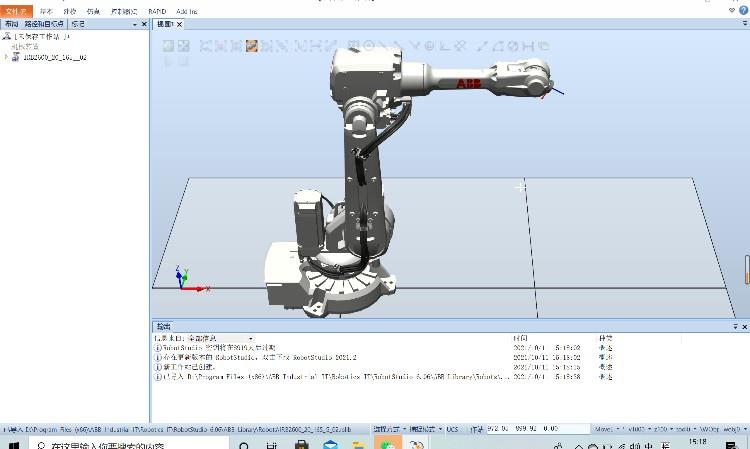This screenshot has width=750, height=449.
Task: Select the 布局 (Layout) panel tab
Action: click(x=11, y=23)
